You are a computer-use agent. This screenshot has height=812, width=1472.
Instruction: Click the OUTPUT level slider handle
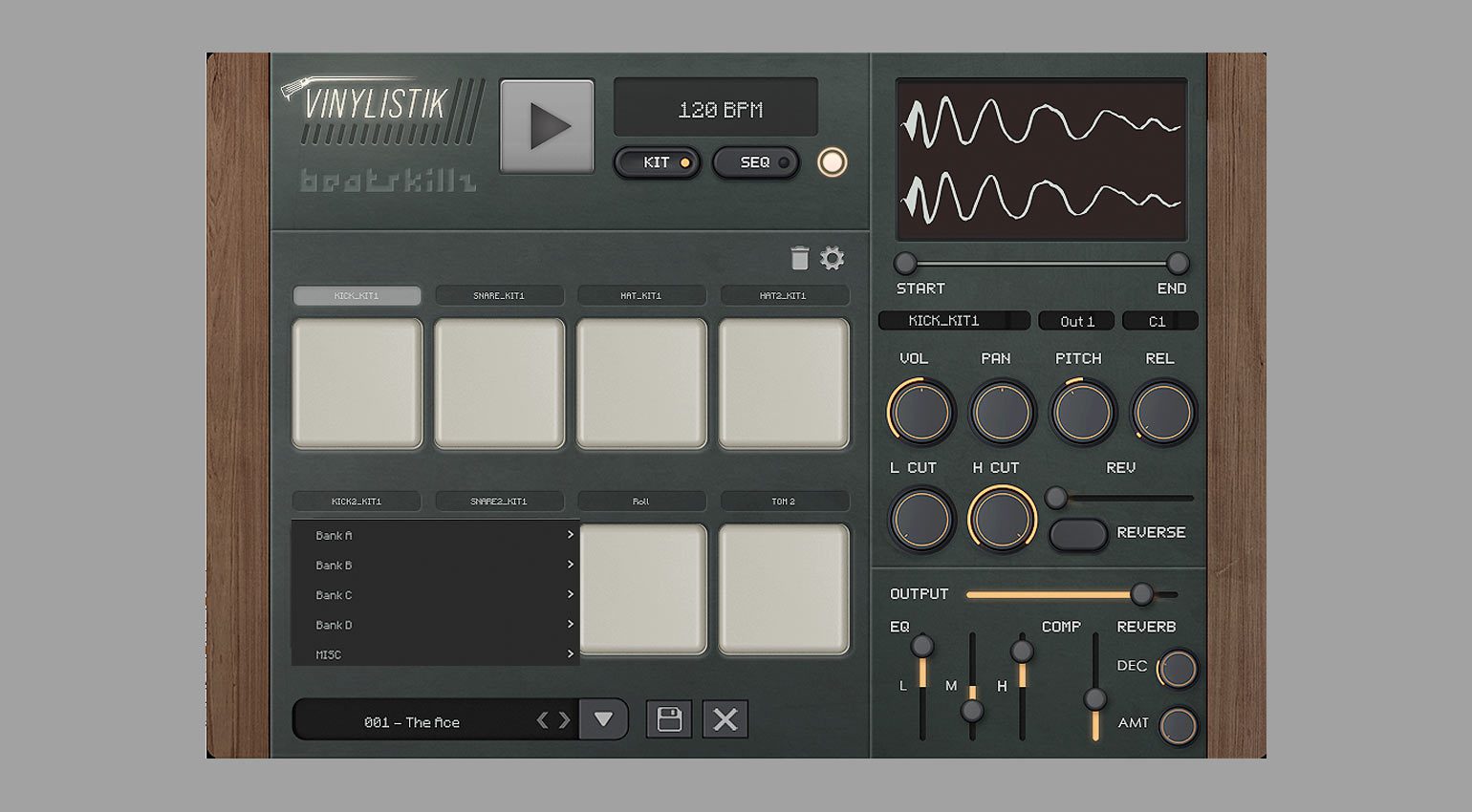1141,594
